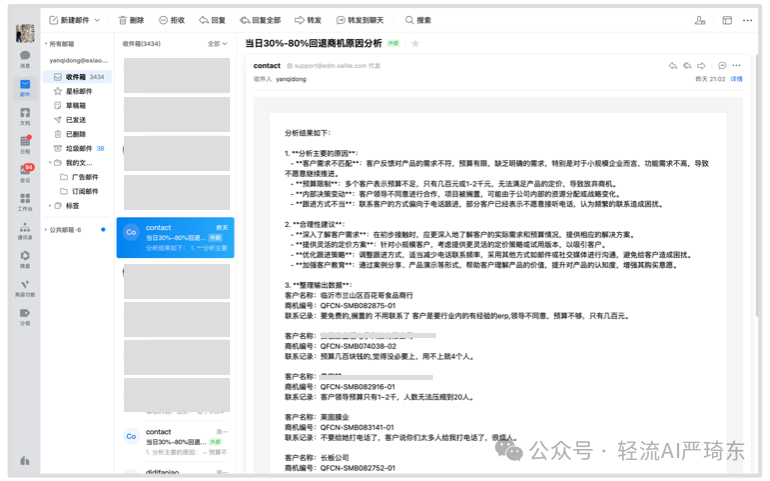Click the layout switch icon at the top right
The height and width of the screenshot is (481, 770).
coord(727,20)
